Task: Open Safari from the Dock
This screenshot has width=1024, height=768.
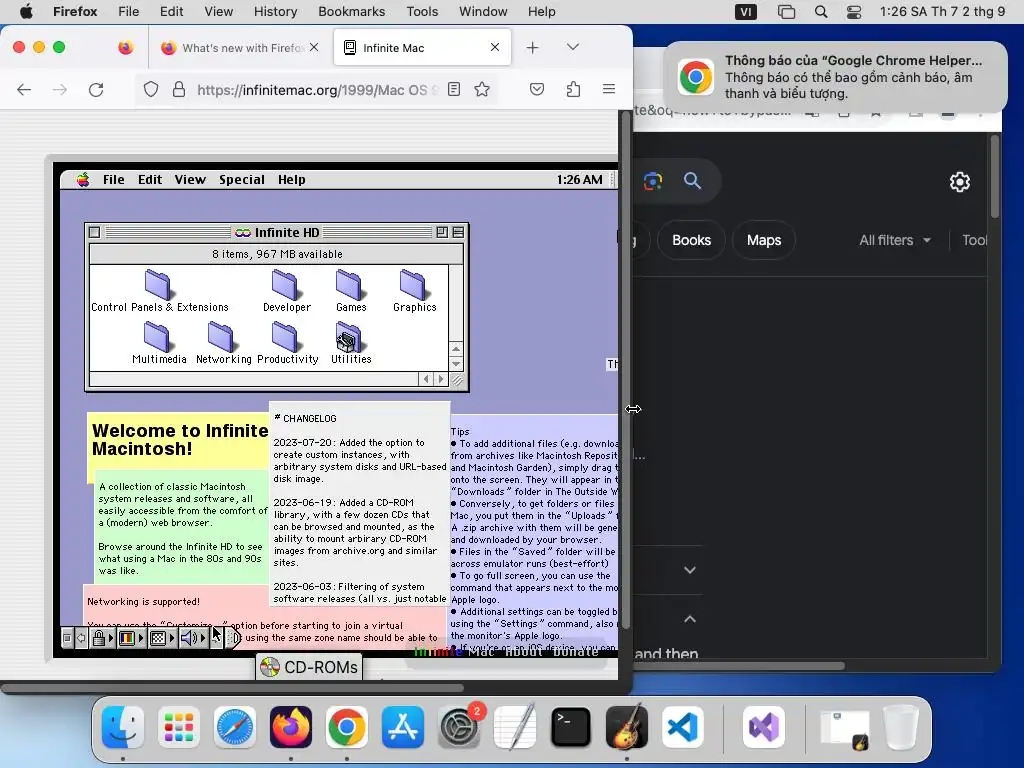Action: click(234, 727)
